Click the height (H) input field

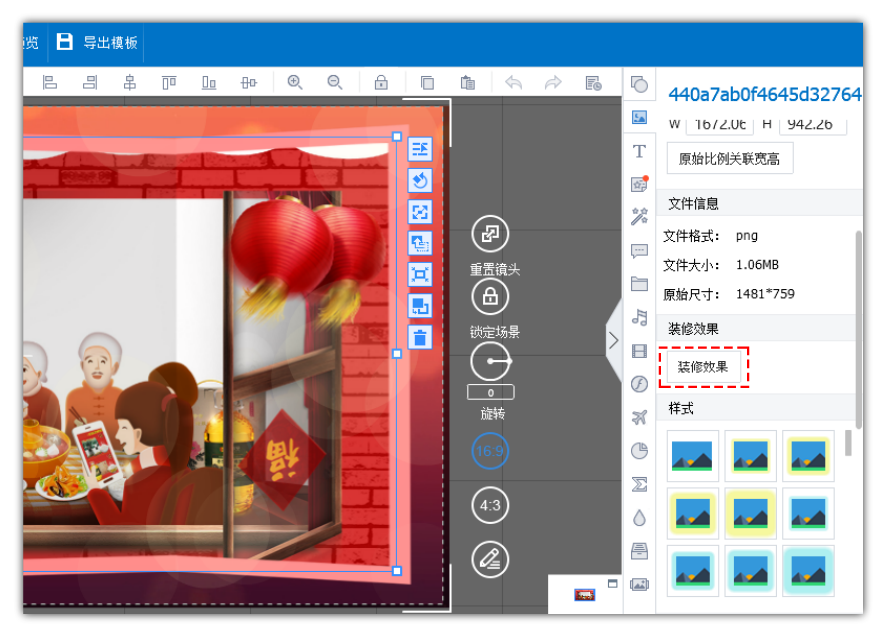pyautogui.click(x=813, y=125)
